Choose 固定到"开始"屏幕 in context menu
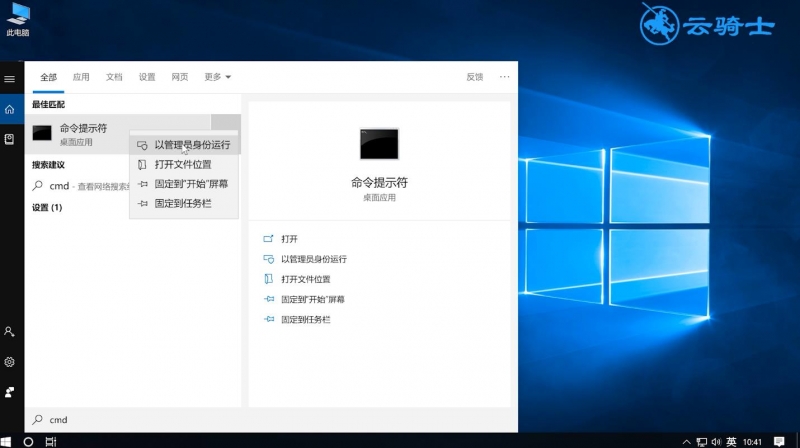 pyautogui.click(x=184, y=184)
